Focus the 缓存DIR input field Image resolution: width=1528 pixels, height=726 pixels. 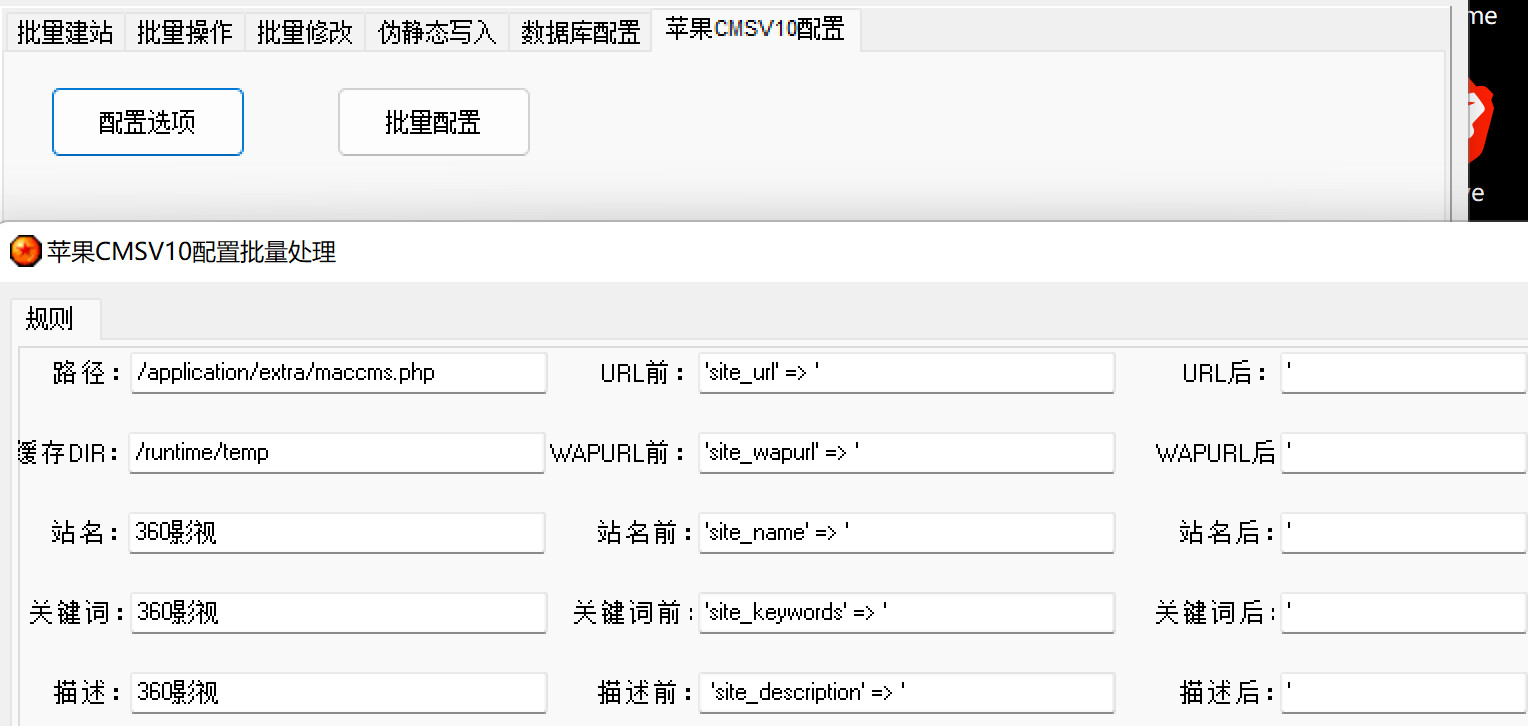point(337,453)
